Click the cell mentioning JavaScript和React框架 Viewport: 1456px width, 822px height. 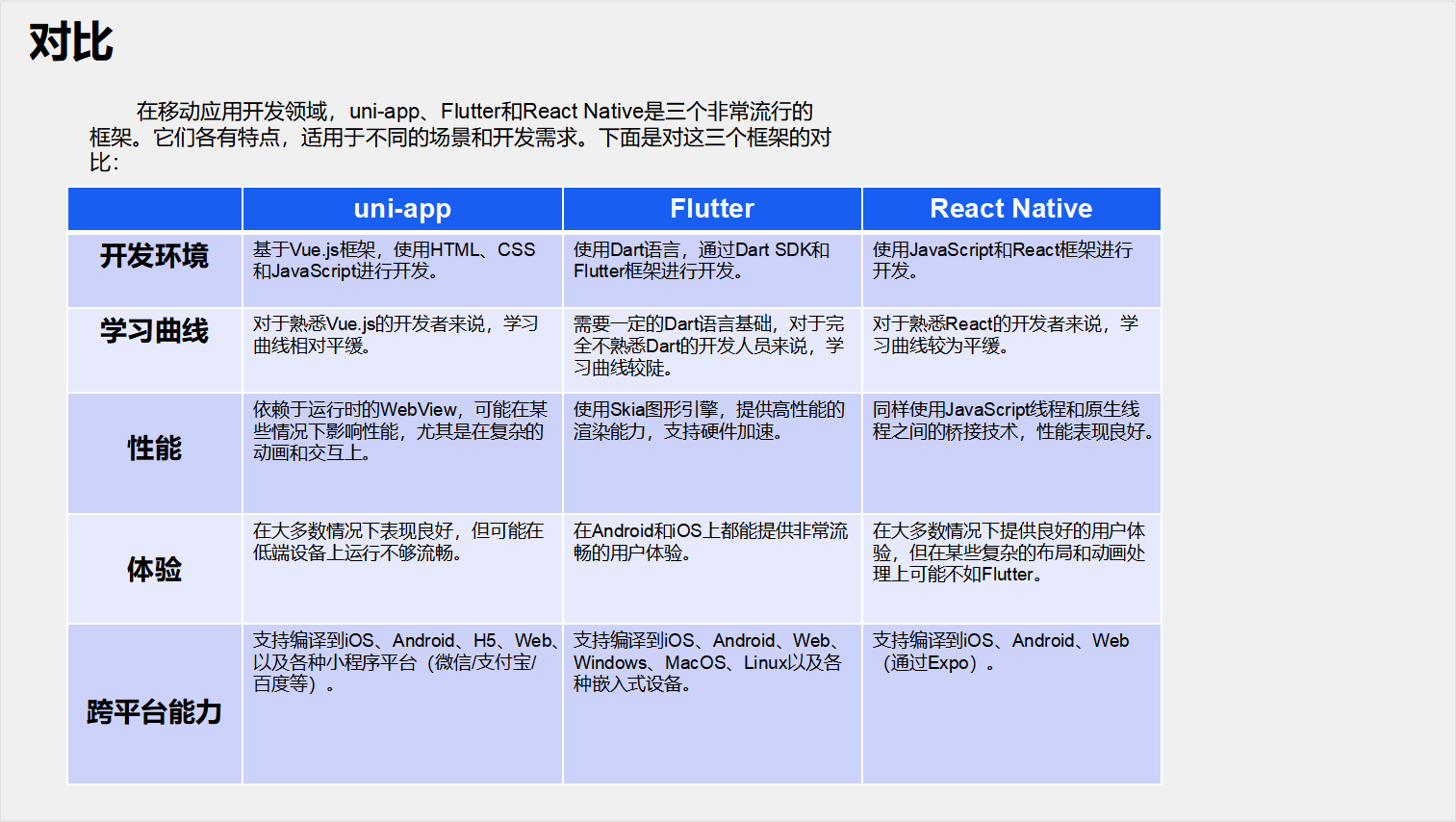(x=1010, y=268)
